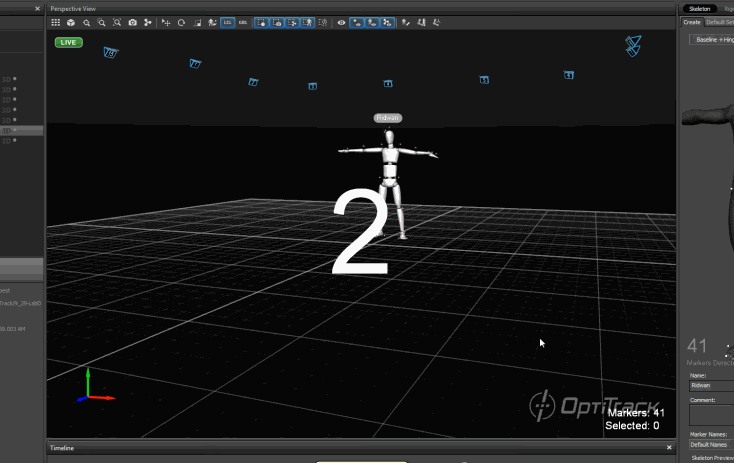This screenshot has width=734, height=463.
Task: Click the camera snapshot icon
Action: pos(132,22)
